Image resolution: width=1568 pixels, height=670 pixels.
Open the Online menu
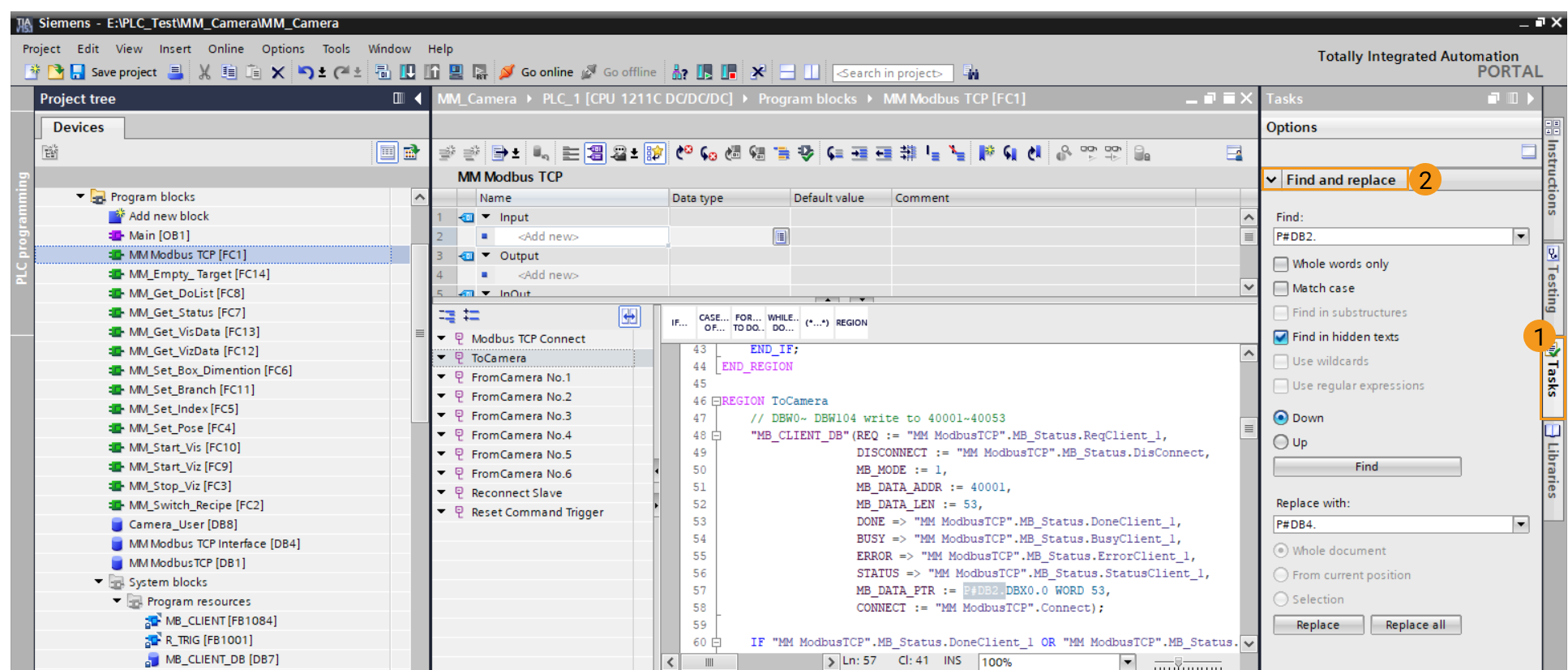coord(225,49)
